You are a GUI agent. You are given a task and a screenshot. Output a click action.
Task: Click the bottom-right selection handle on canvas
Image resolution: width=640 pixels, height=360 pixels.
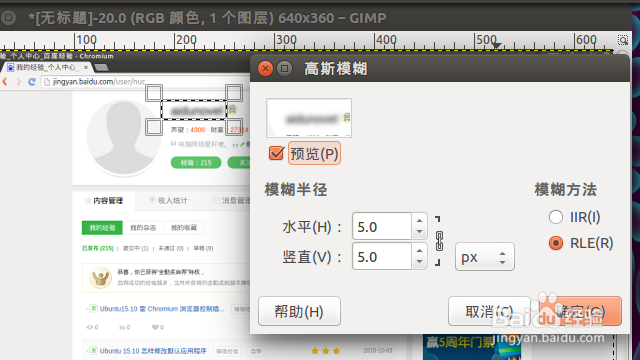pyautogui.click(x=234, y=127)
